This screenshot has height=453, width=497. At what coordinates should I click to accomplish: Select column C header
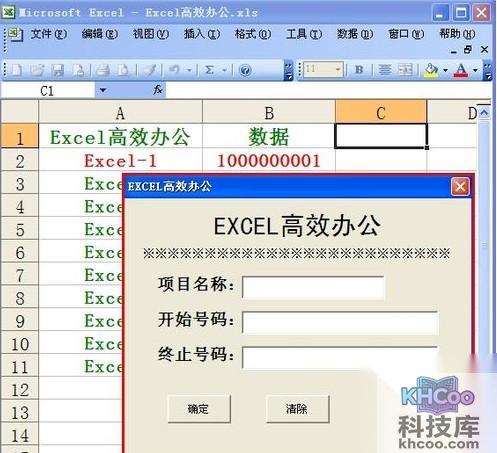click(381, 113)
